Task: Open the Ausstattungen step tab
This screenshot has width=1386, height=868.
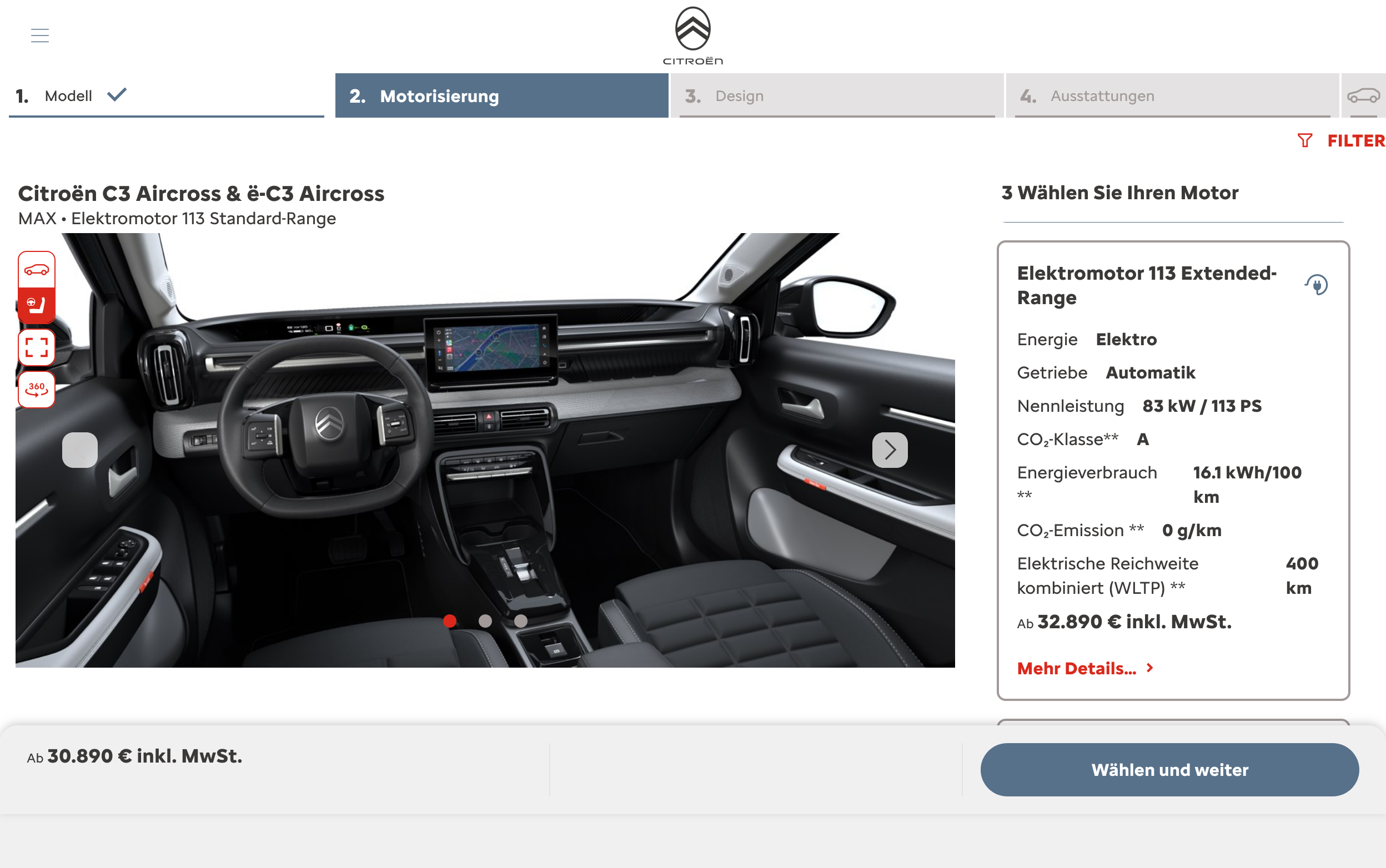Action: point(1172,95)
